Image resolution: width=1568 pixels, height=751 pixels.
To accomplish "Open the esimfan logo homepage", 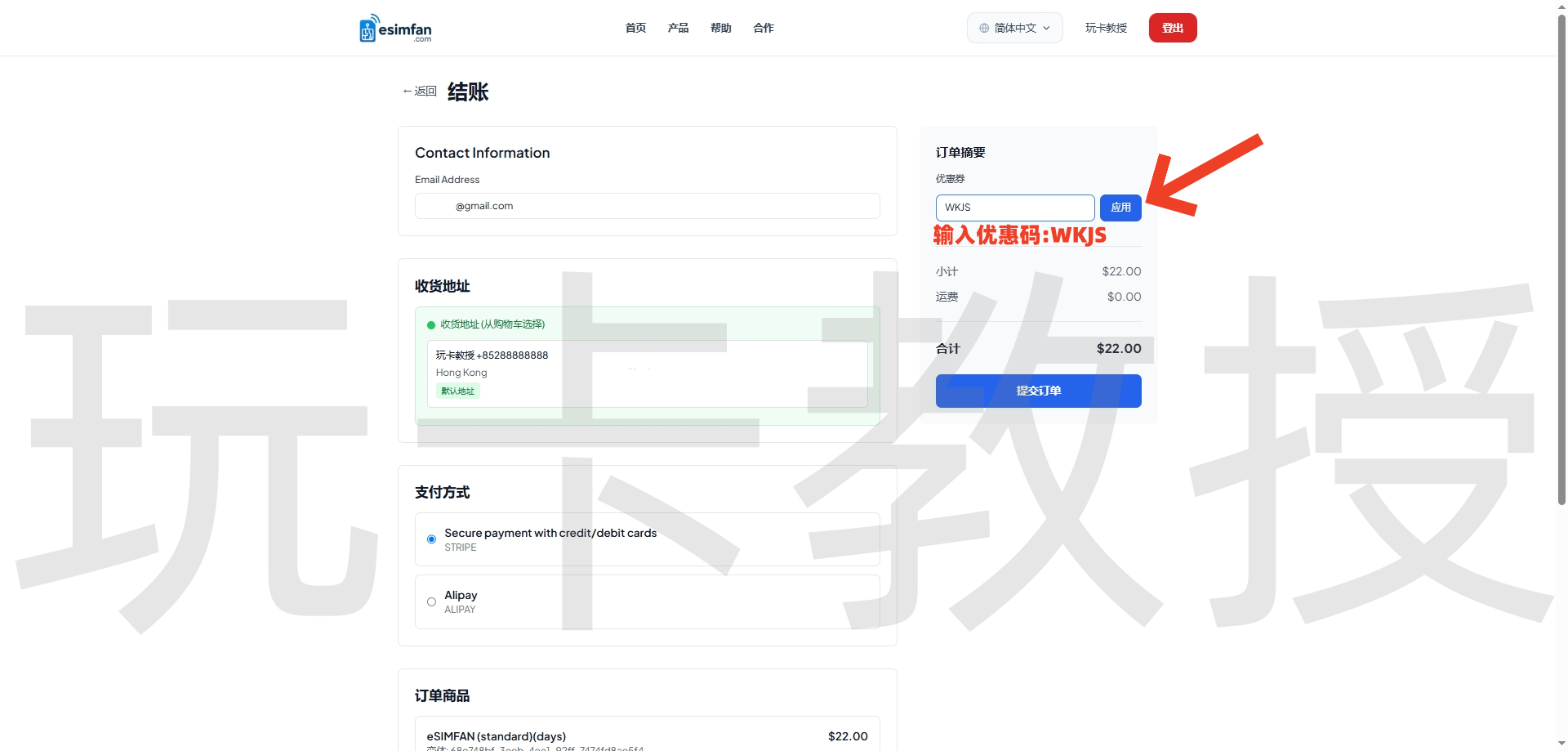I will 395,28.
